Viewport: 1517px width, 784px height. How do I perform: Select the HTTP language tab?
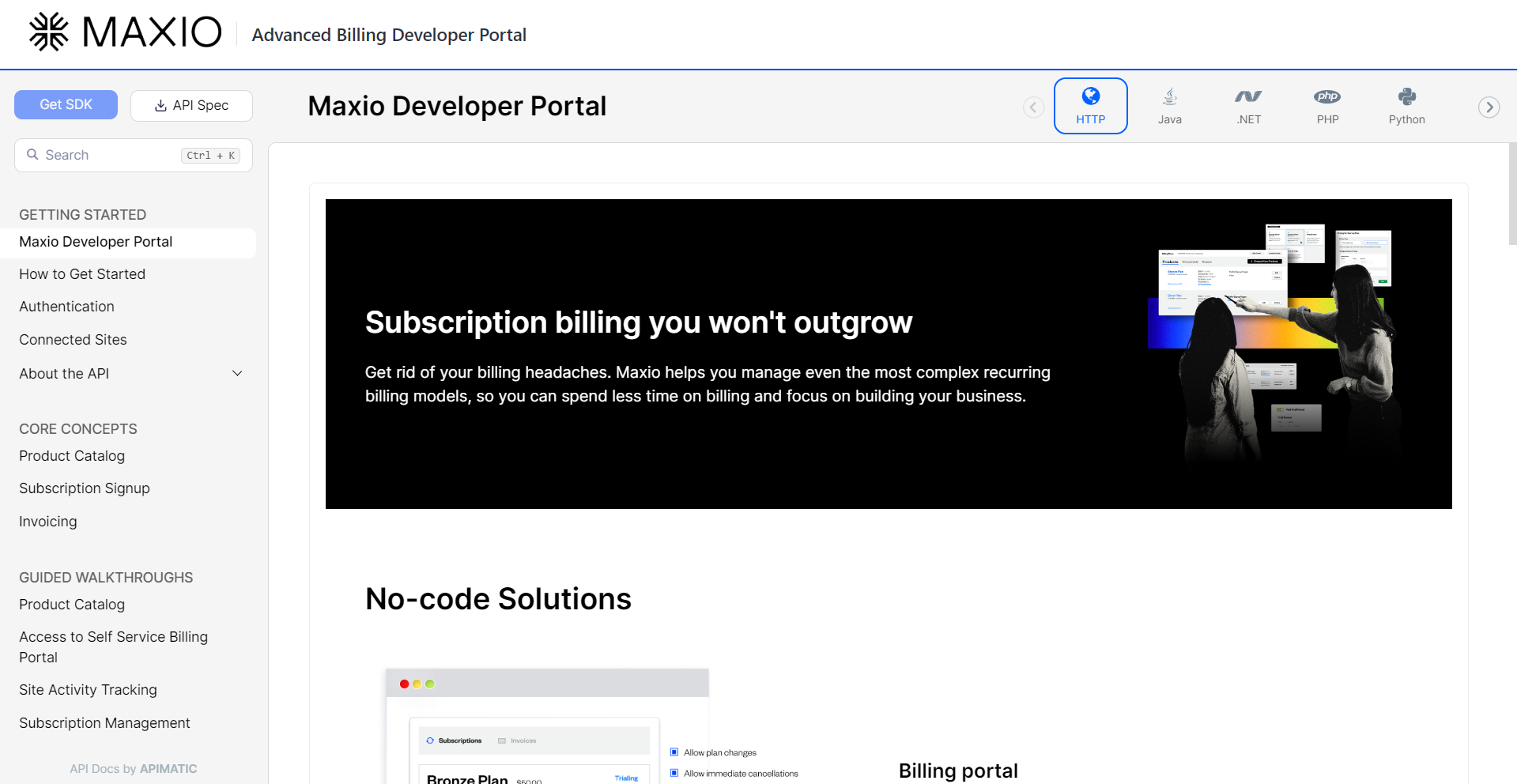tap(1090, 106)
